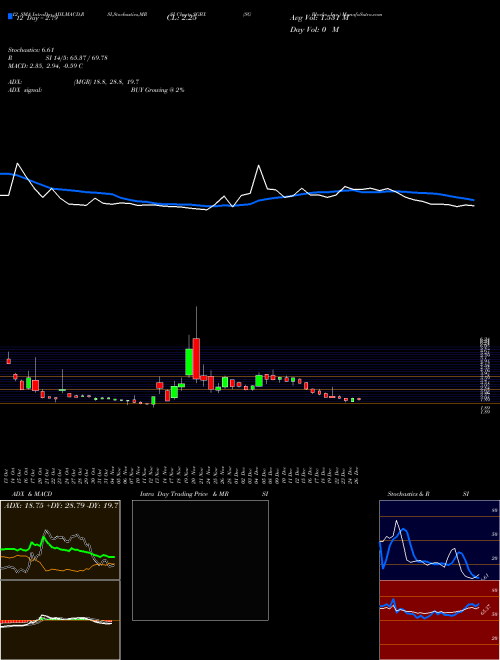Click the 'Stochastics & R' panel title
This screenshot has width=500, height=660.
[409, 494]
